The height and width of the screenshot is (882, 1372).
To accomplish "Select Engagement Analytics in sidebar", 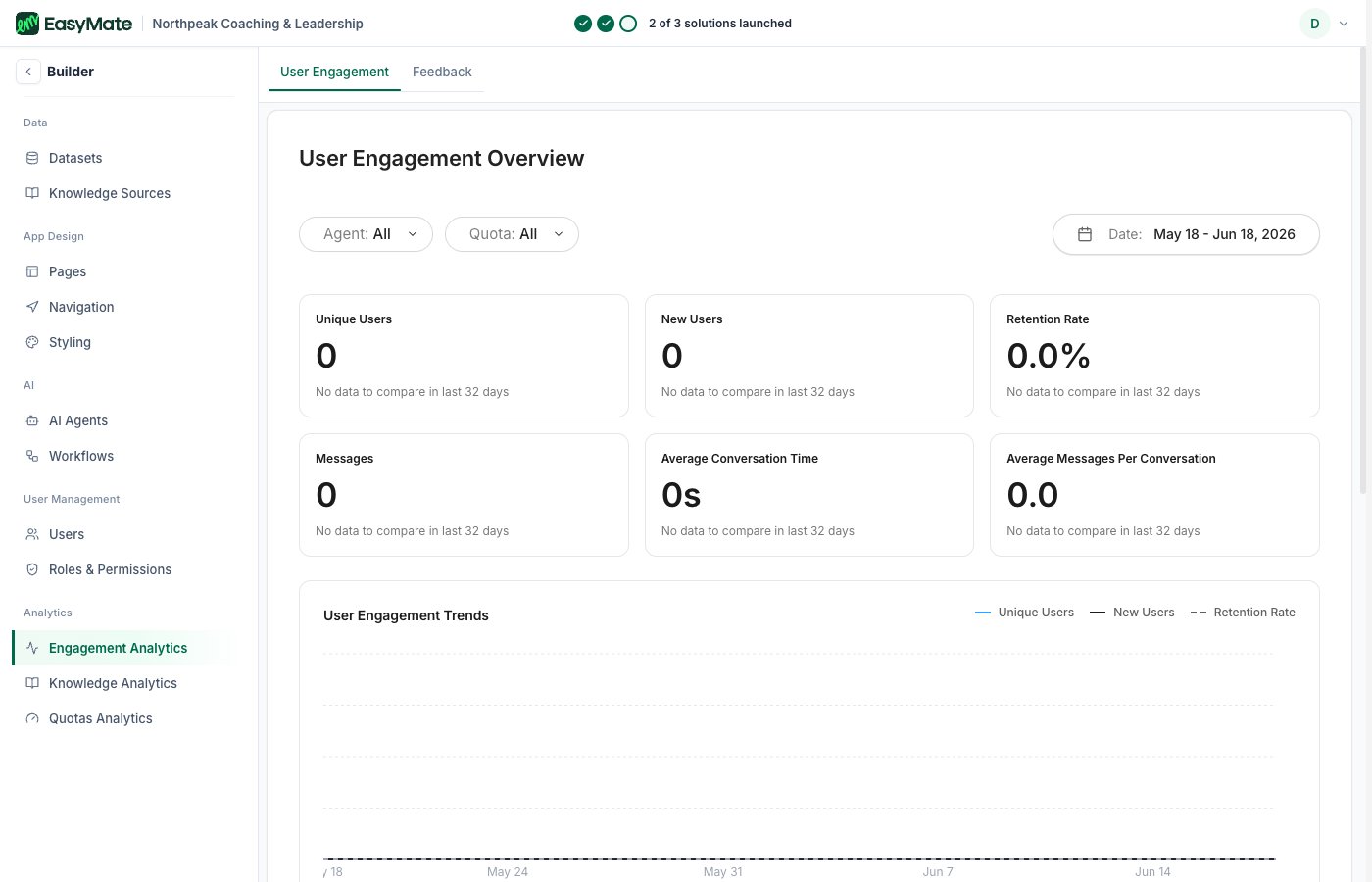I will click(x=123, y=648).
